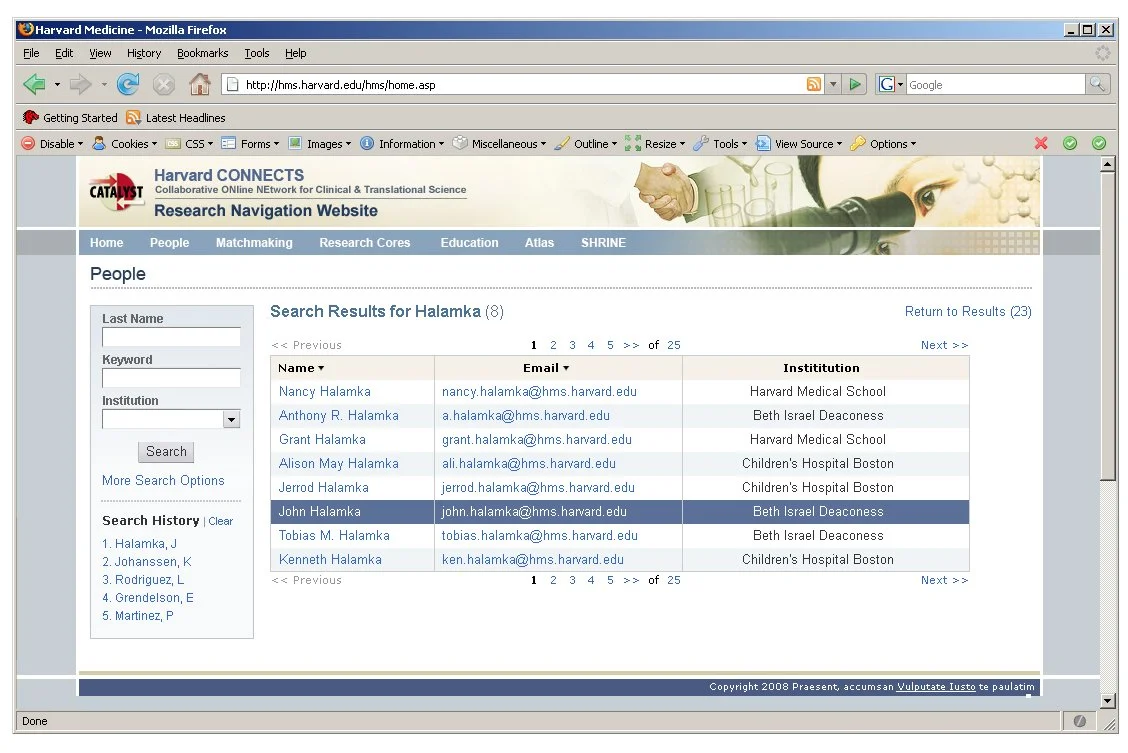Open Latest Headlines feed bookmark
1128x753 pixels.
(x=176, y=118)
